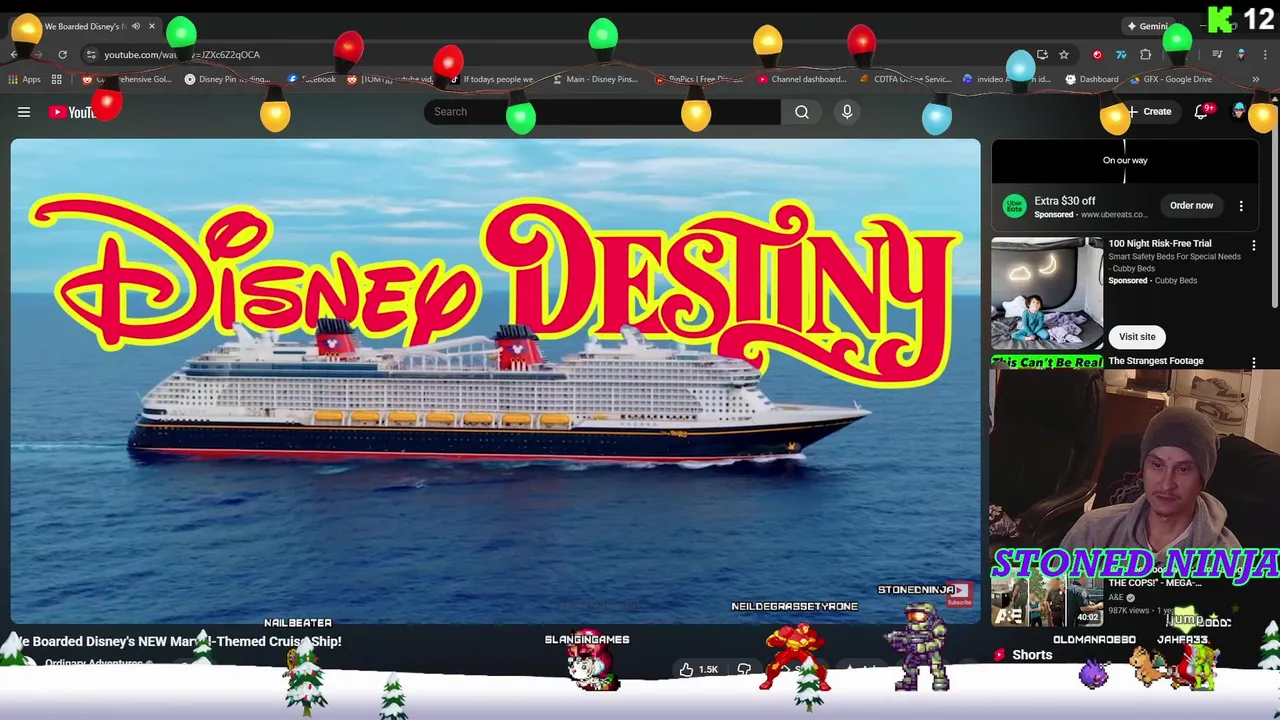Click 'Visit site' on Cubby Beds ad
Viewport: 1280px width, 720px height.
pyautogui.click(x=1137, y=337)
